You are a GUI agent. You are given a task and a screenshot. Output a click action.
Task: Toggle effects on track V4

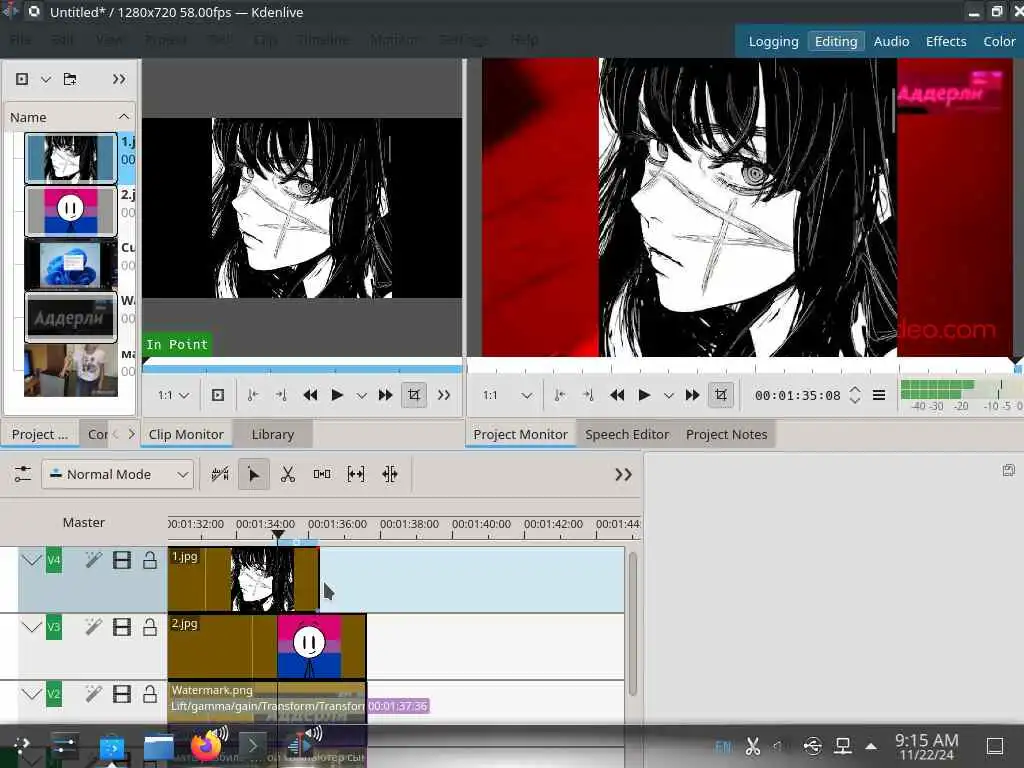[93, 560]
